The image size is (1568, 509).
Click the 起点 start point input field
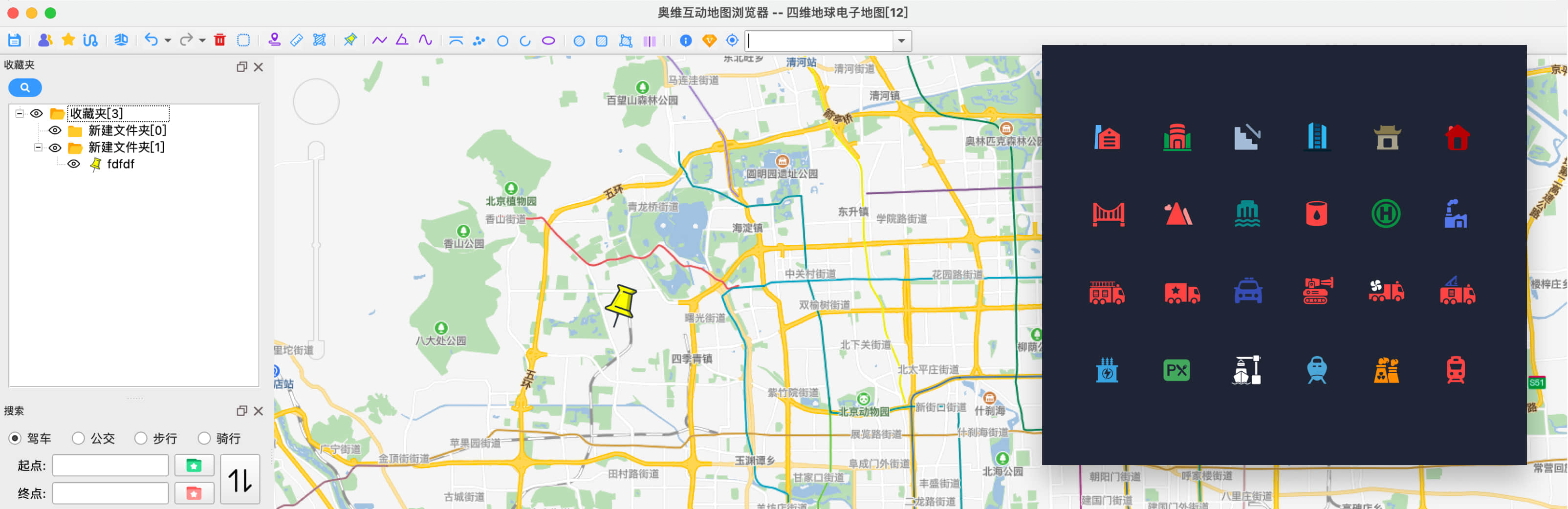pyautogui.click(x=110, y=465)
